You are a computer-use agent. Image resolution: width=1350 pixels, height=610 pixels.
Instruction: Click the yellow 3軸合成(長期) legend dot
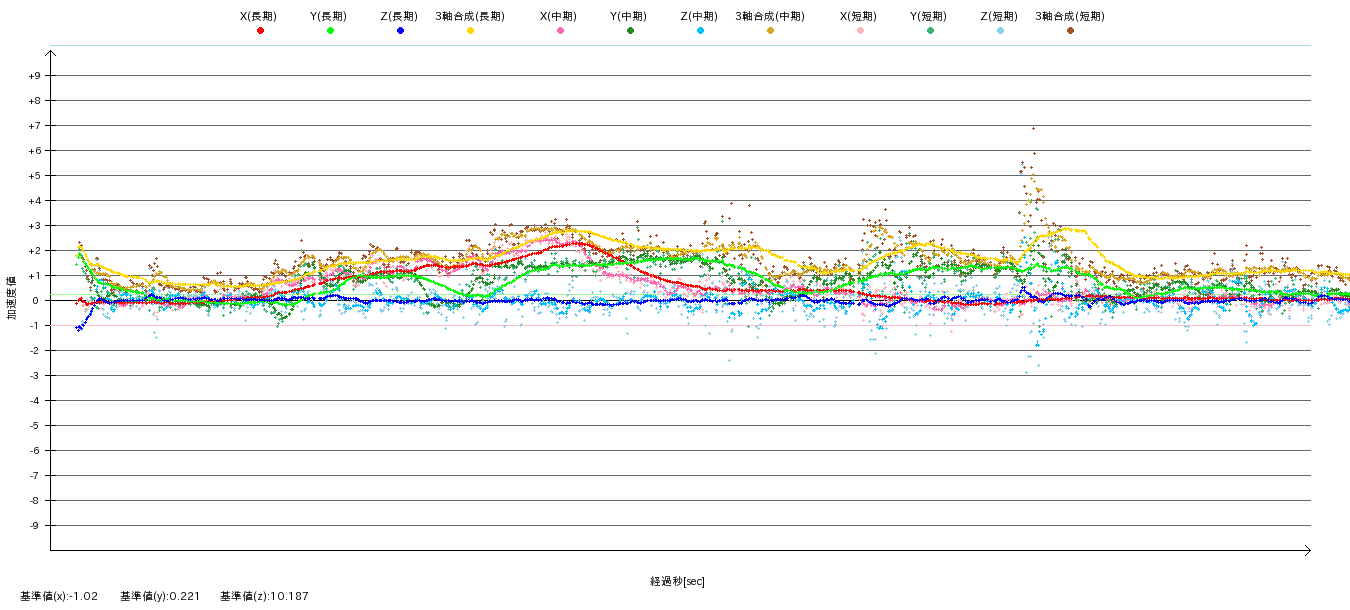[470, 31]
